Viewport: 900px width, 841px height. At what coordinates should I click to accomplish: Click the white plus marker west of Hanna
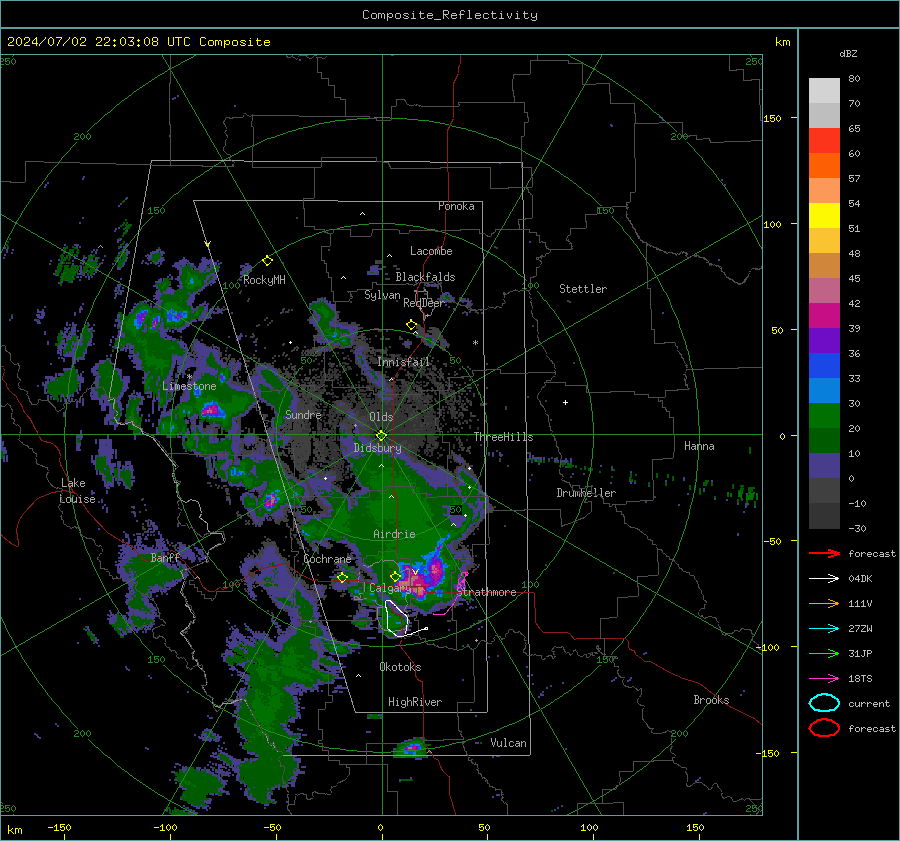(565, 402)
